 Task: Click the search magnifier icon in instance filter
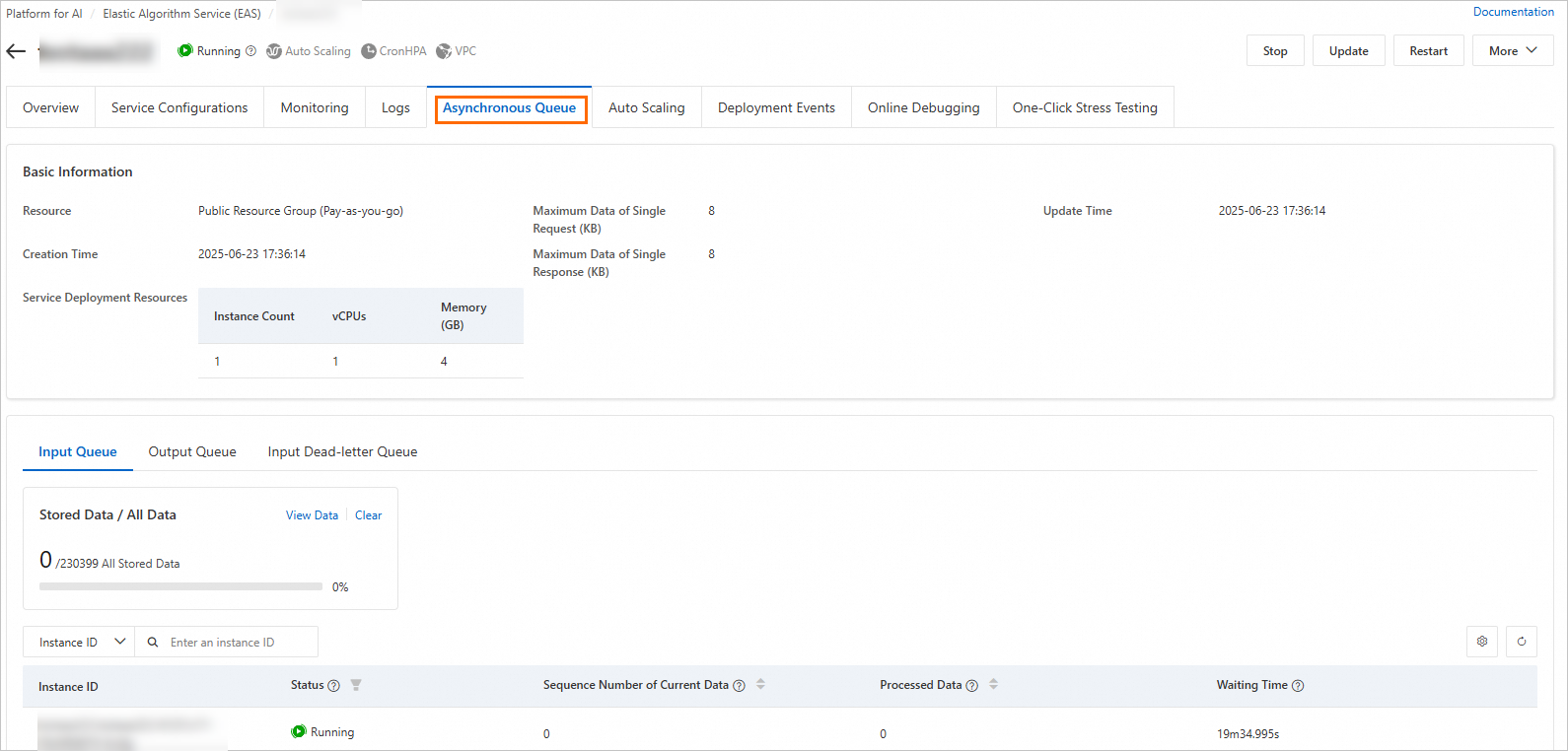pyautogui.click(x=153, y=643)
